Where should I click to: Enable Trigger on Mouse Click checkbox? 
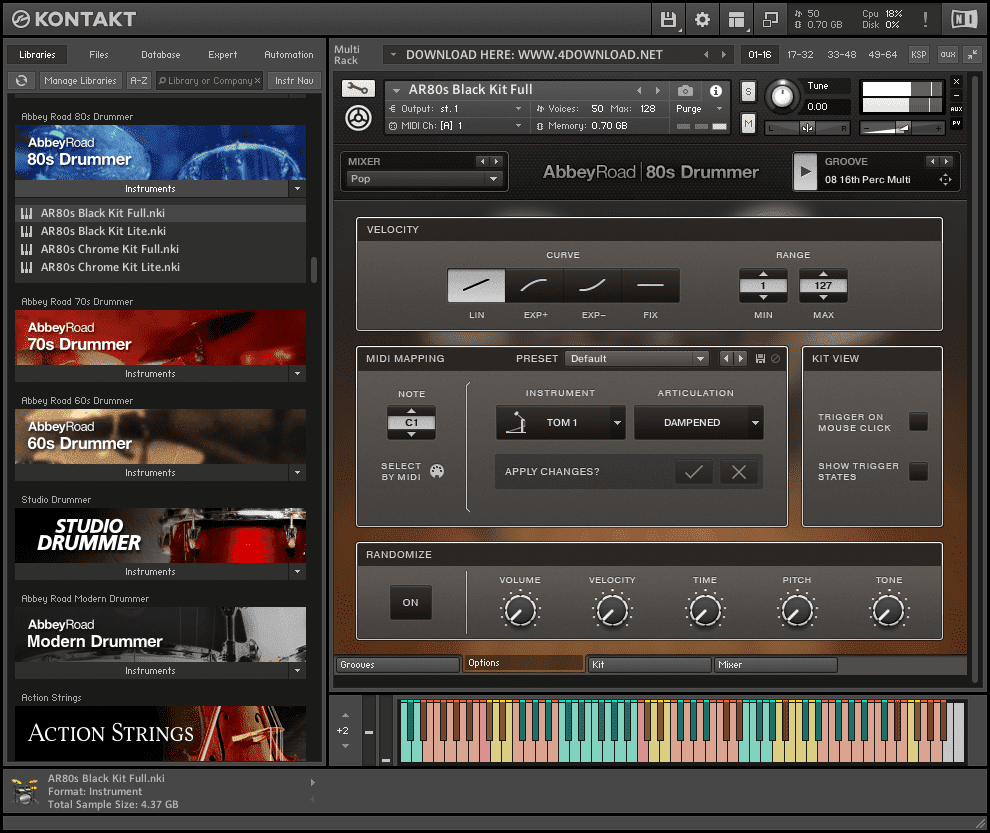[x=918, y=421]
